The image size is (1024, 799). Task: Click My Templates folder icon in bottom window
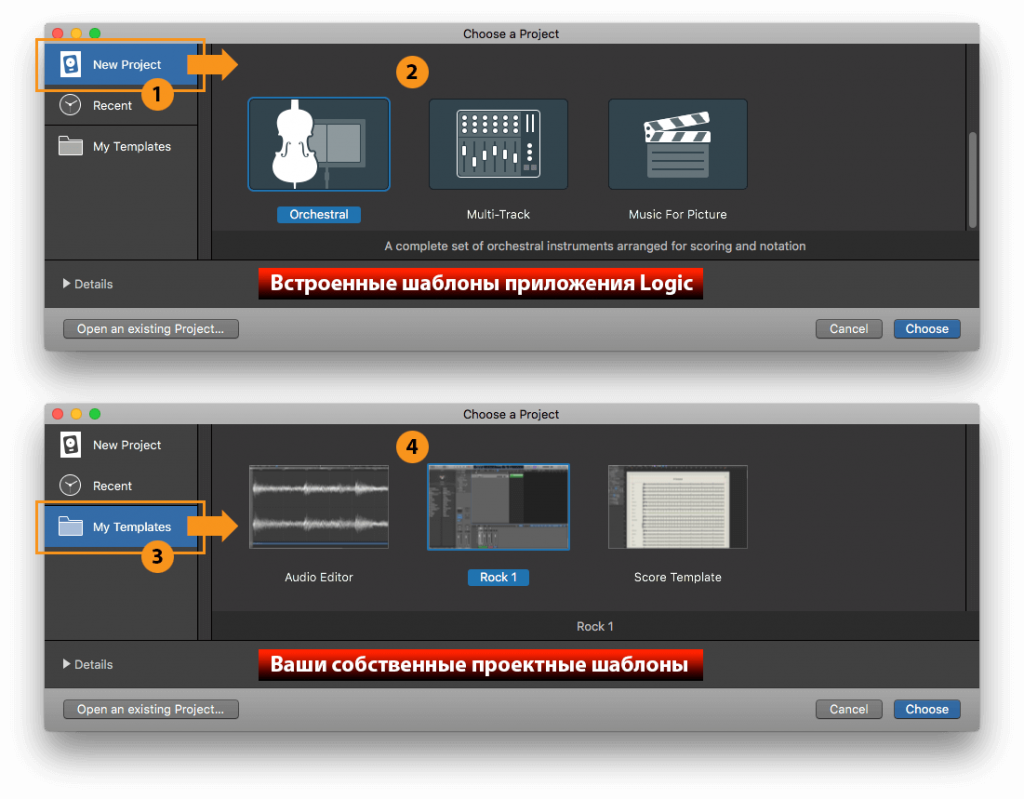71,526
